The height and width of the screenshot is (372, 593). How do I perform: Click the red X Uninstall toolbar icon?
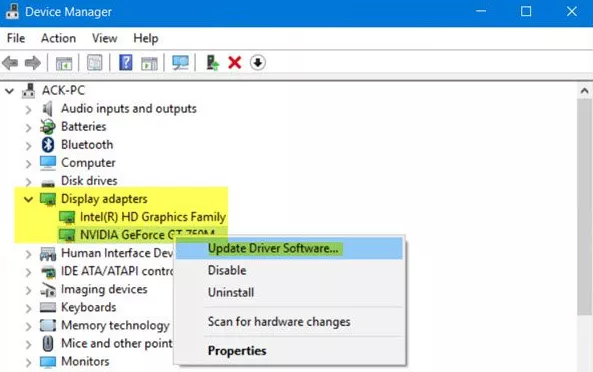[x=235, y=63]
